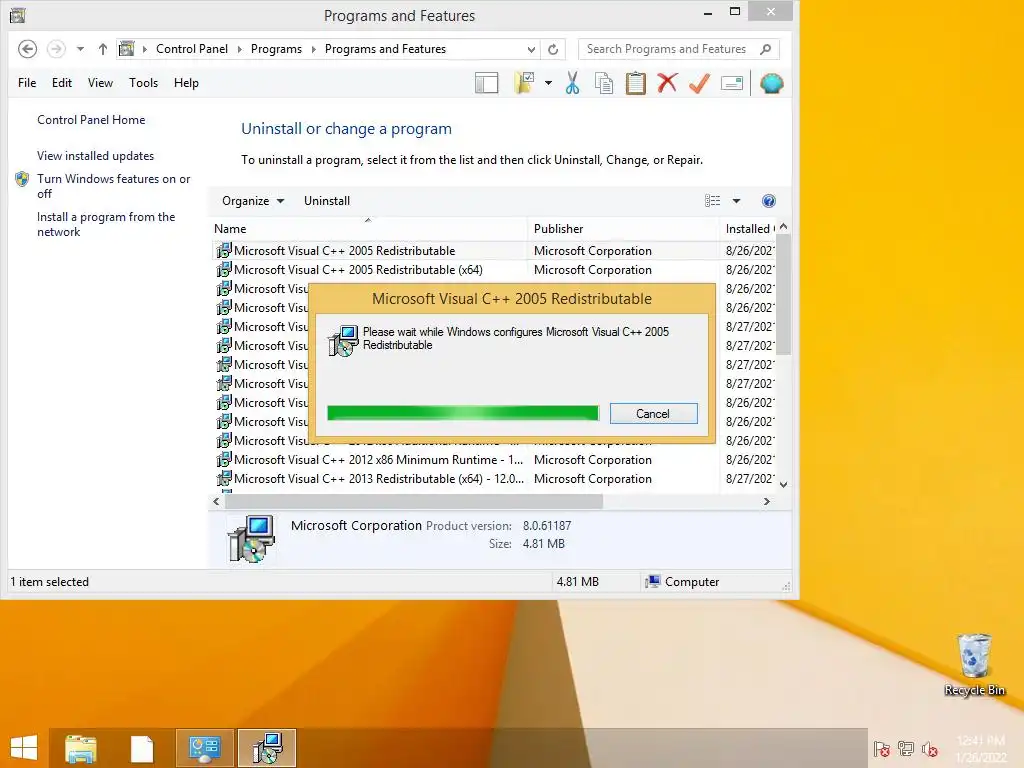Open Control Panel Home link
The height and width of the screenshot is (768, 1024).
tap(91, 120)
